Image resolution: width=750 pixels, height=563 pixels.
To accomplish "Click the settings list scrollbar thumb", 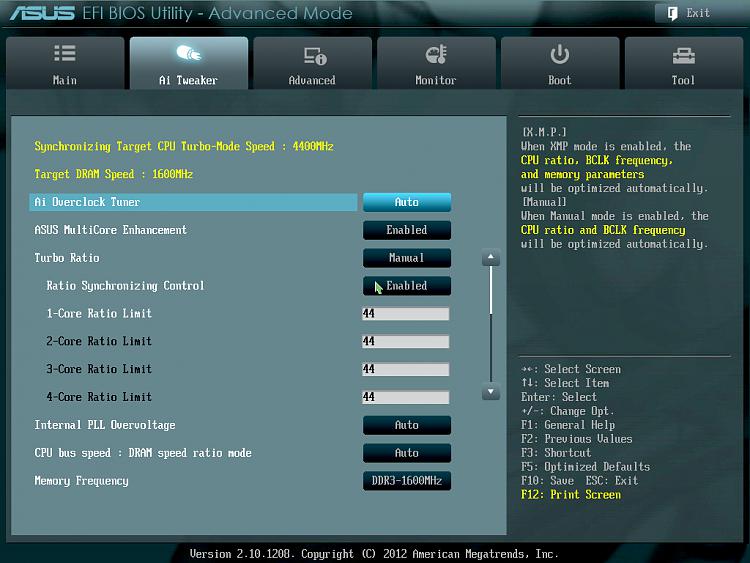I will [491, 290].
